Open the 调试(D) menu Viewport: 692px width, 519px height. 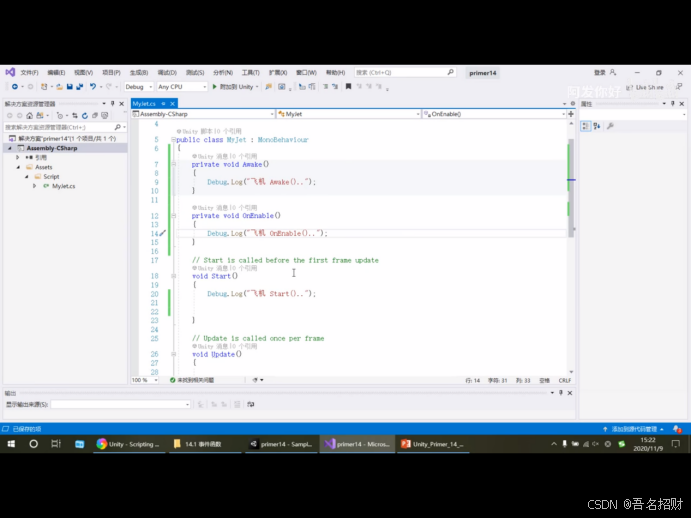167,73
